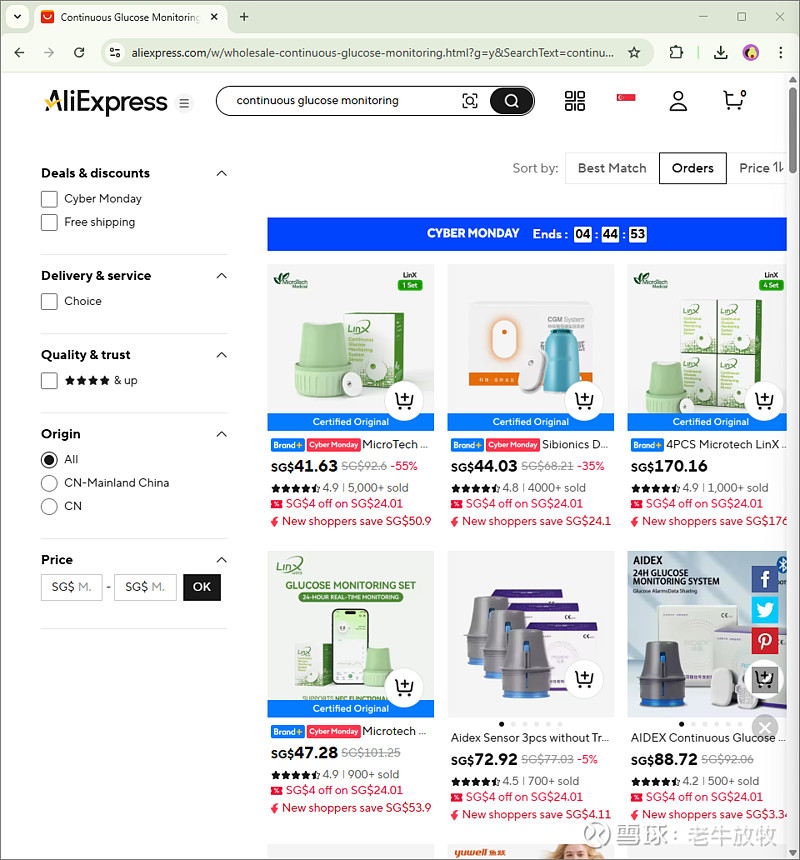Click the SG$170.16 price text

click(x=669, y=467)
